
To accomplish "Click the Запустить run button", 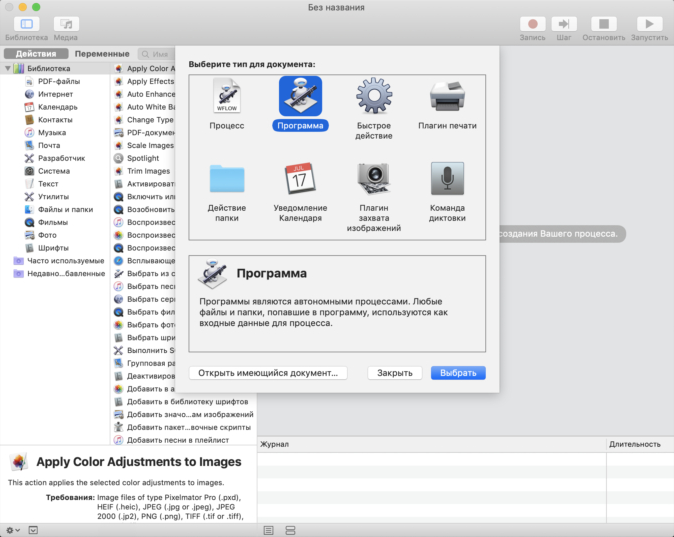I will coord(649,24).
